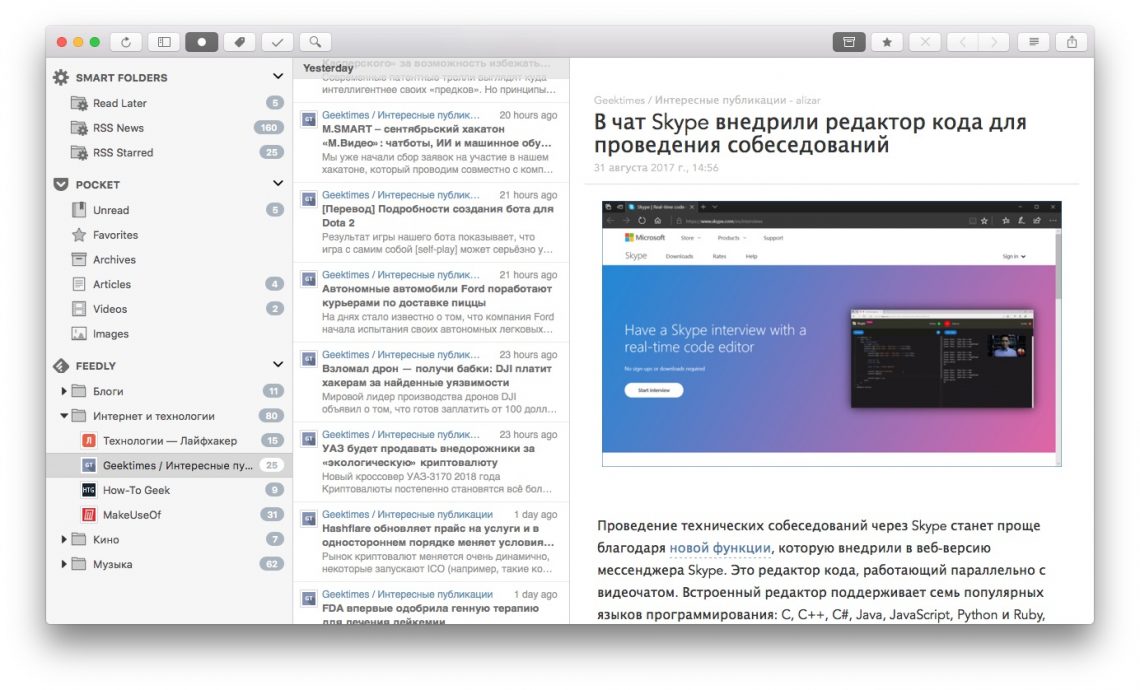Archive the article with the archive icon
This screenshot has height=690, width=1140.
pos(847,42)
